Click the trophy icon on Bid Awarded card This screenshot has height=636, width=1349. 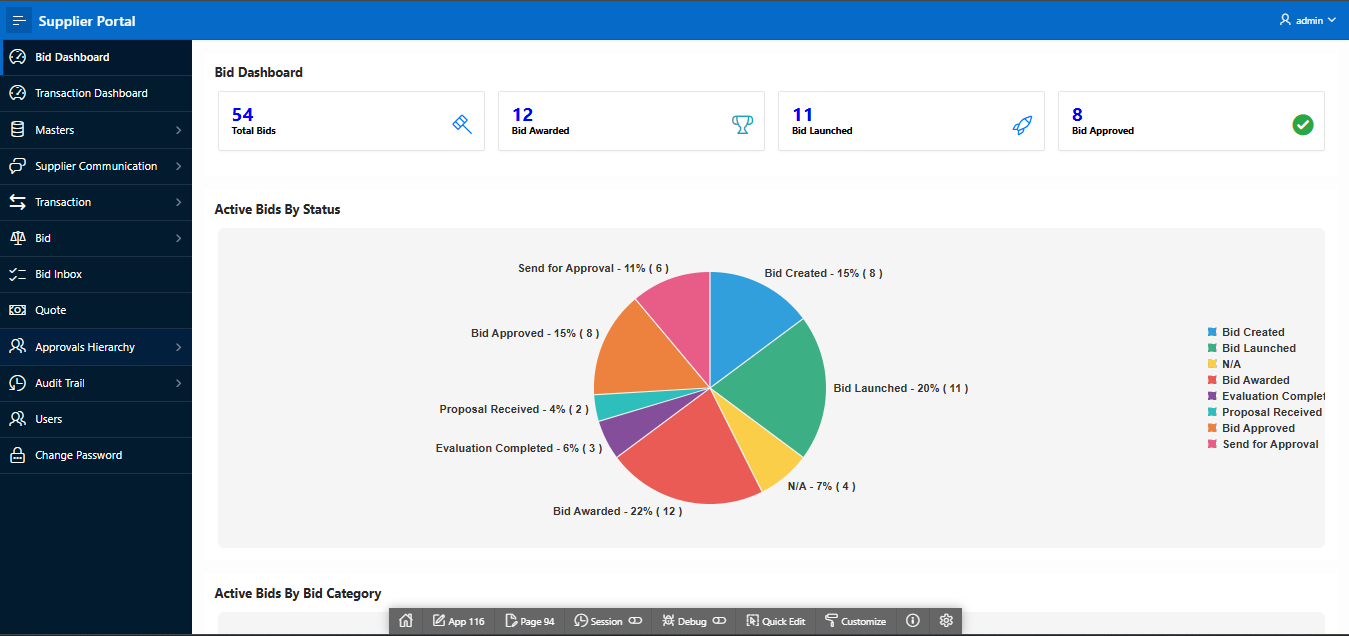[x=741, y=124]
